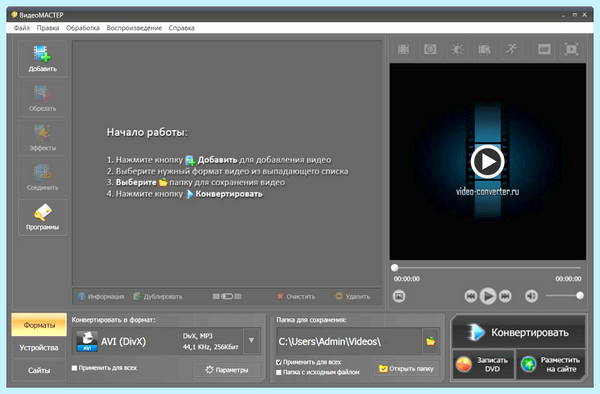Click Разместить на сайте button
600x394 pixels.
[x=551, y=364]
